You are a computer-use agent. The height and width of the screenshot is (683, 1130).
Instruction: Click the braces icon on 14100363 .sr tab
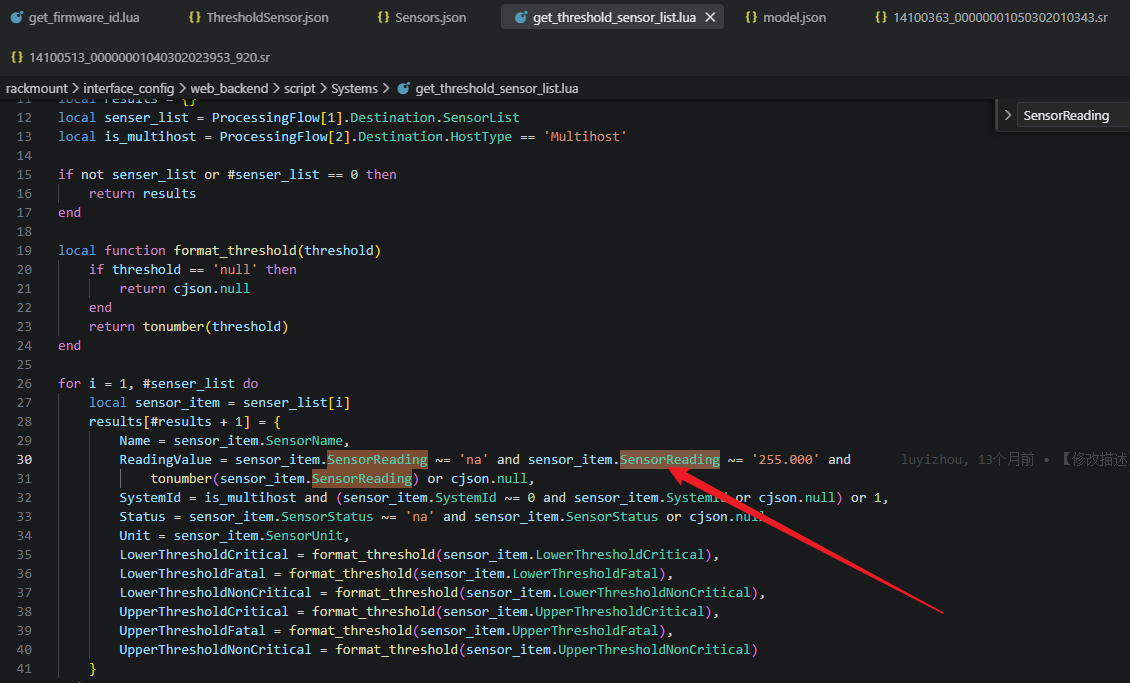[881, 17]
